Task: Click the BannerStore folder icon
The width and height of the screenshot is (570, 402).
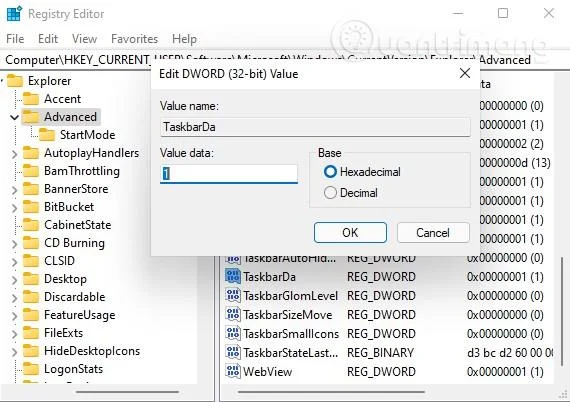Action: 31,189
